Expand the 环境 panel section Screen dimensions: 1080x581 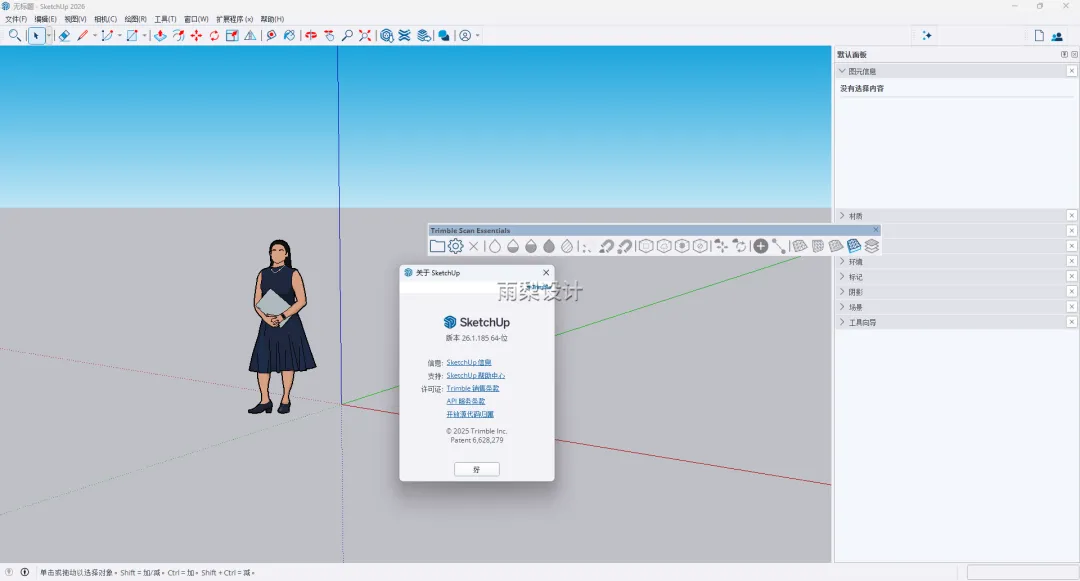842,262
